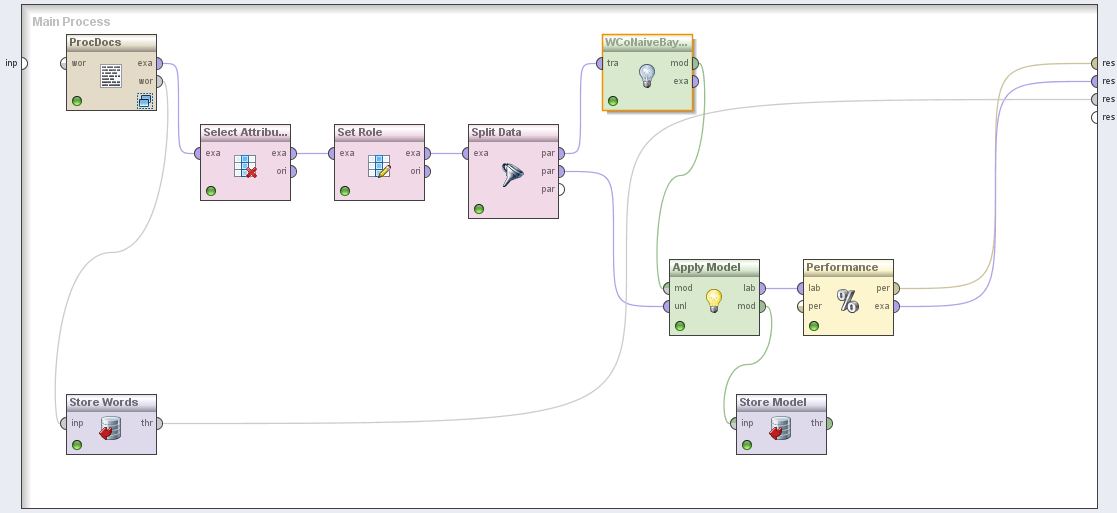Click the unconnected third 'par' port on Split Data

561,189
